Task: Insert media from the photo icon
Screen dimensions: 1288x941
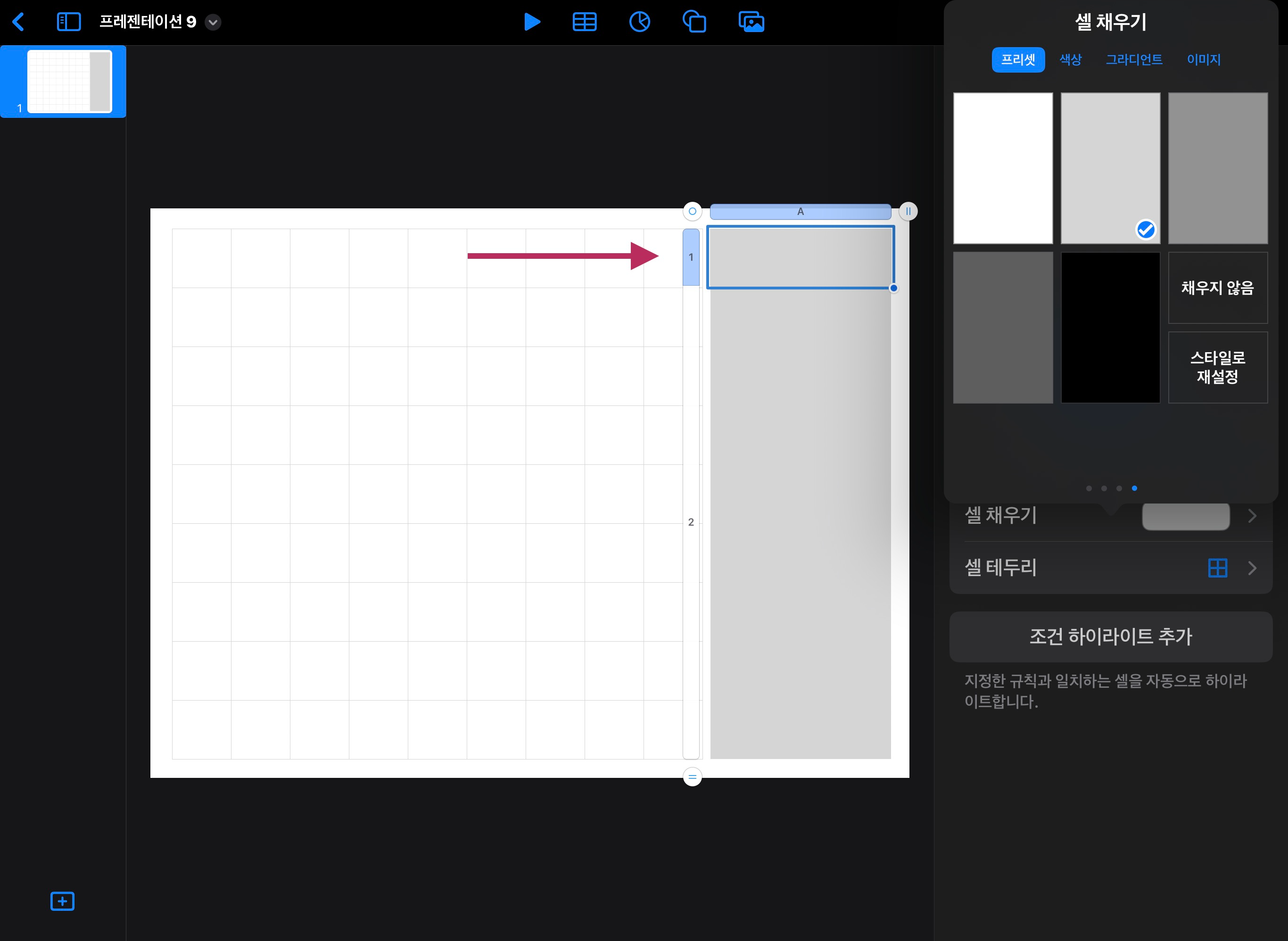Action: 751,22
